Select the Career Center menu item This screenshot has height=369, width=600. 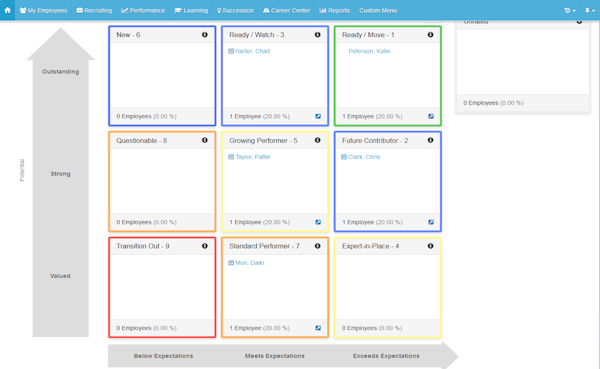point(287,10)
